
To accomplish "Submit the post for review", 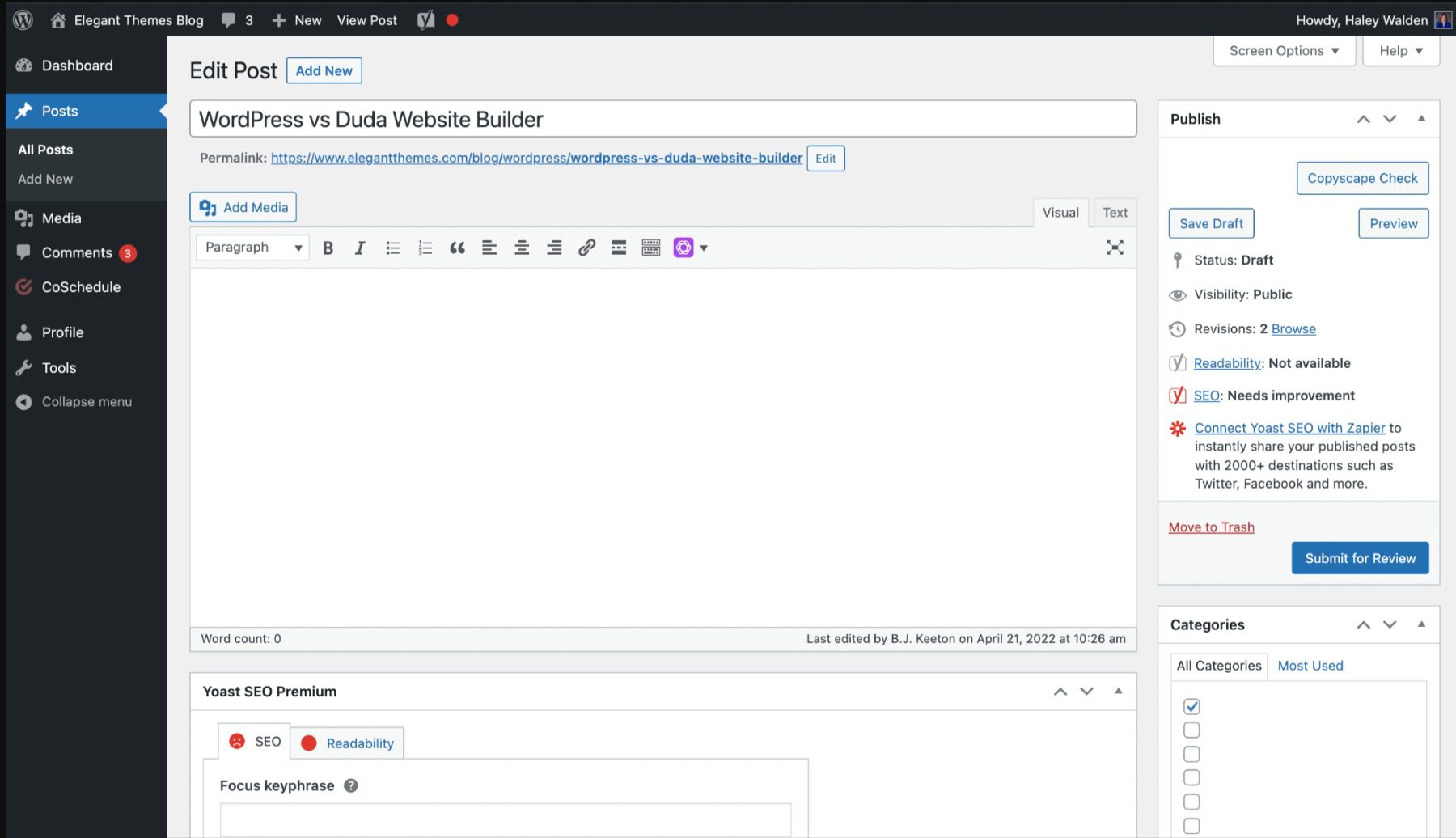I will [1360, 558].
